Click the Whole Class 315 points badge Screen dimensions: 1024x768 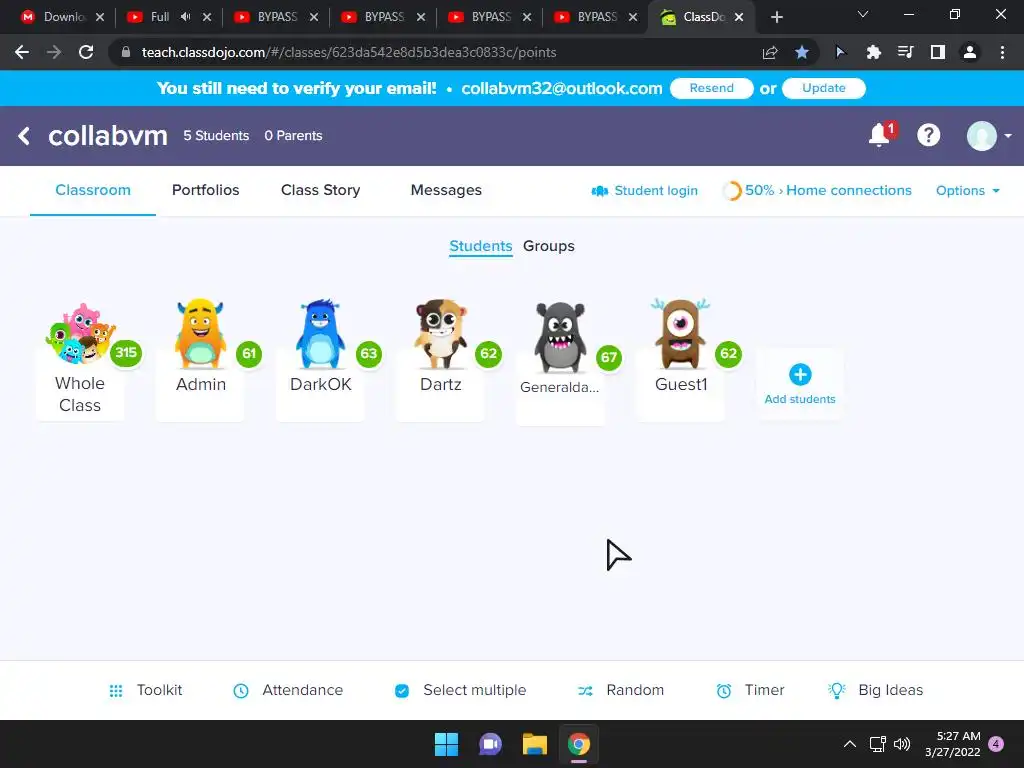[125, 353]
